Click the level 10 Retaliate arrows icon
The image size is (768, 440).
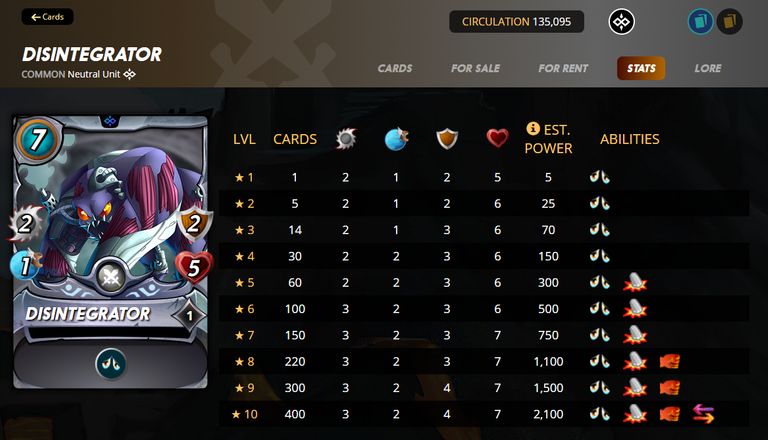(x=704, y=414)
